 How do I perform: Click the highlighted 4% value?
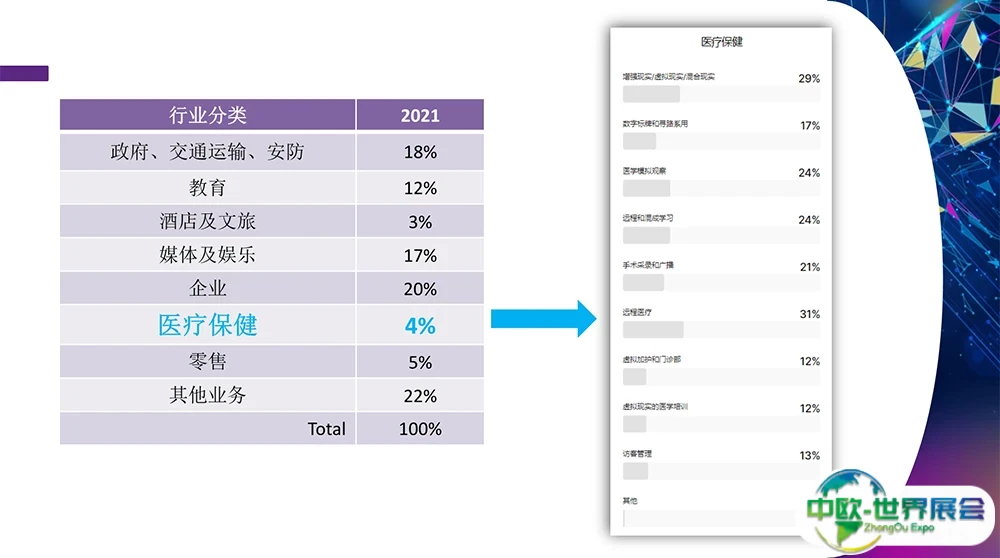click(x=420, y=325)
